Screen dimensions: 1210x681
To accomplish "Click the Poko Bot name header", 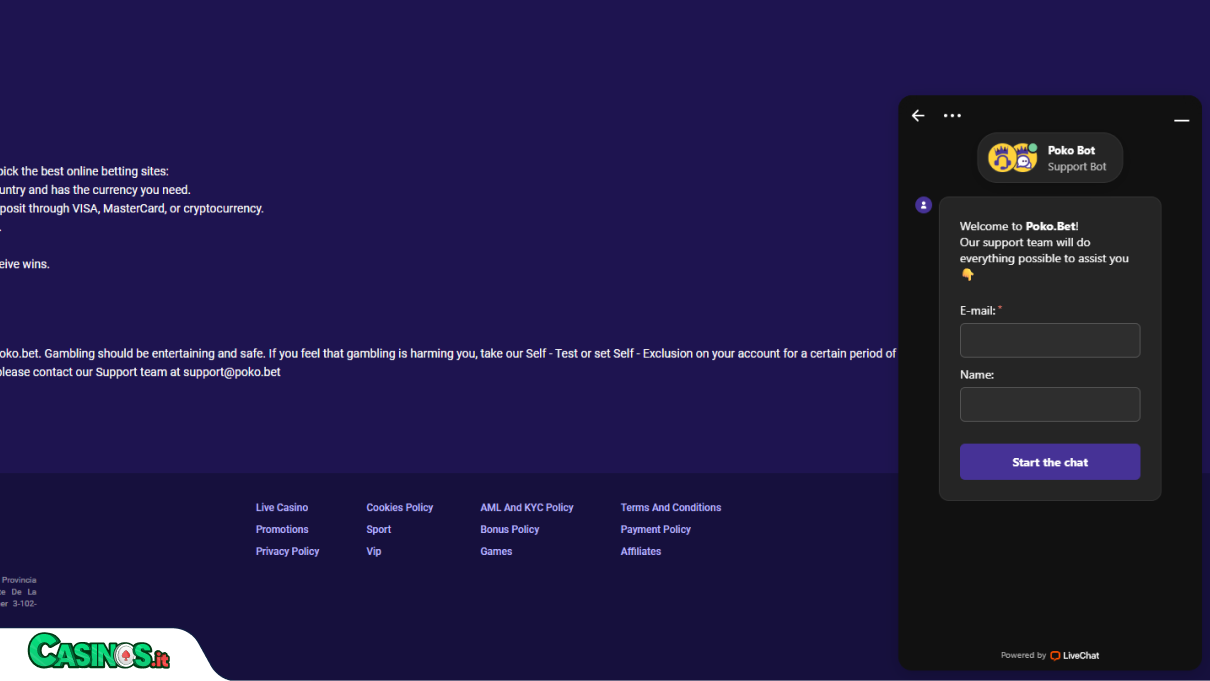I will [1071, 151].
